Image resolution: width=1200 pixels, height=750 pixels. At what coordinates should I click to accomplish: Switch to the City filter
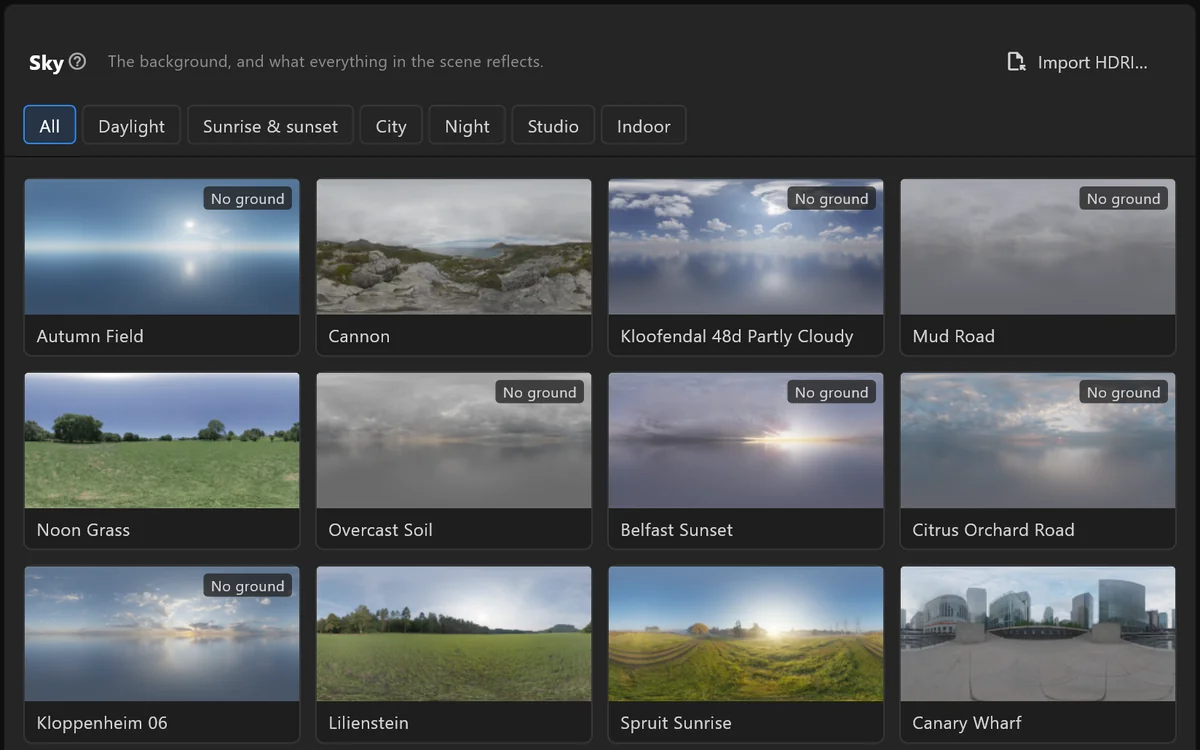point(391,126)
